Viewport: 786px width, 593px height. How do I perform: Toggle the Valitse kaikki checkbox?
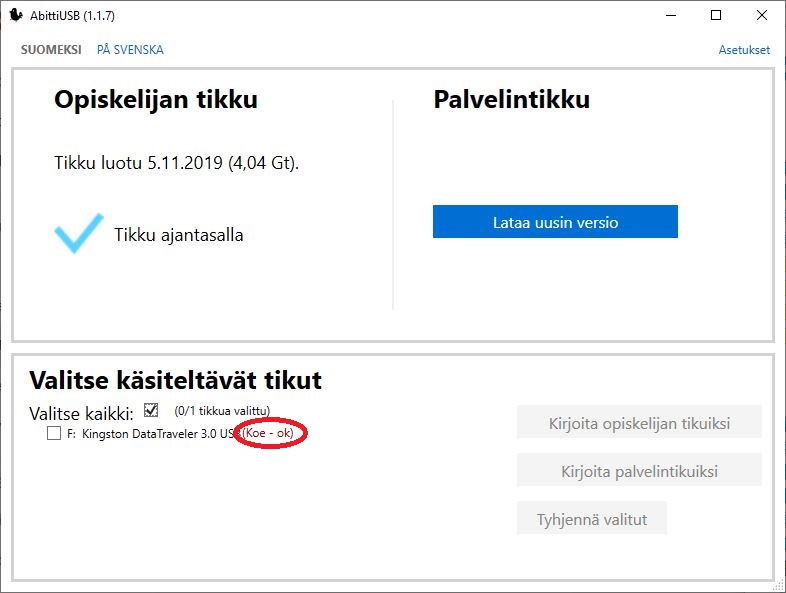click(151, 410)
